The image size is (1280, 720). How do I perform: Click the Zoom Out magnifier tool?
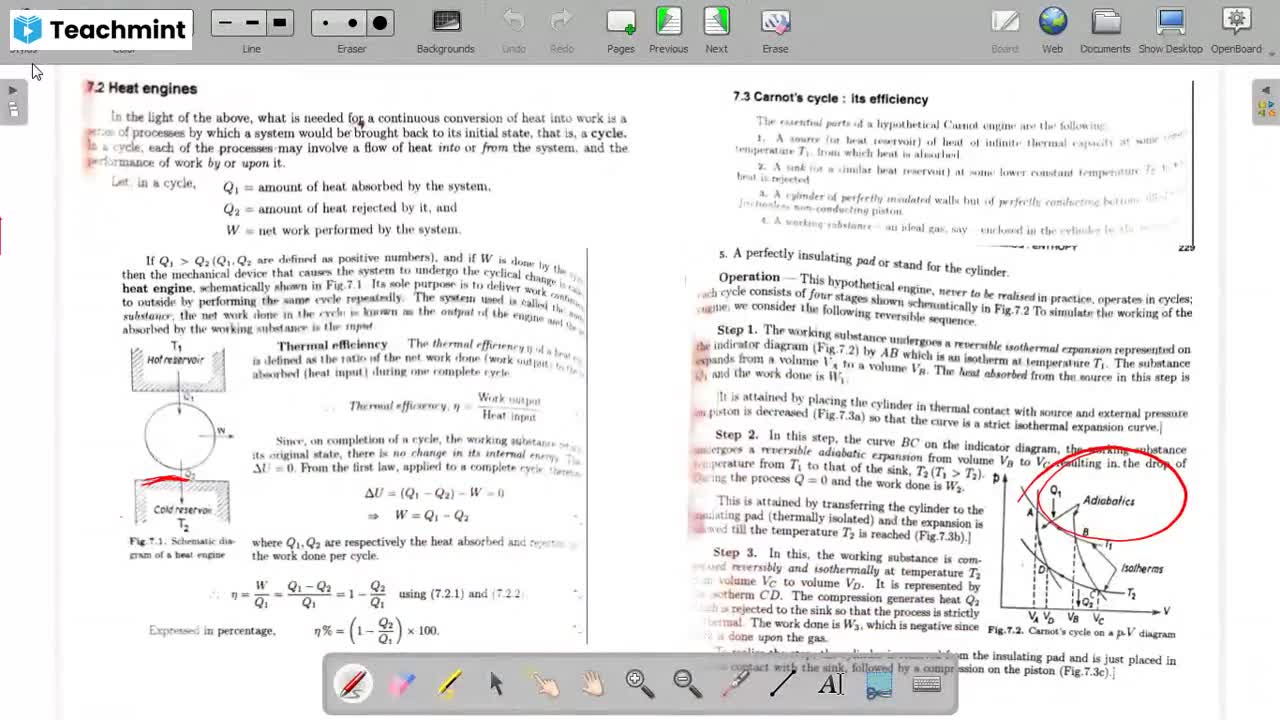tap(687, 684)
